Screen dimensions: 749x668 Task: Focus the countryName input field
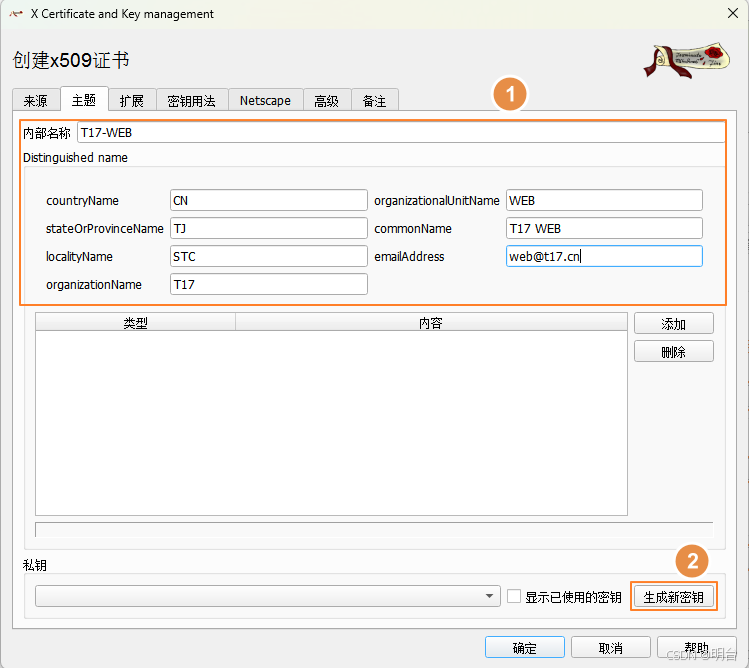click(268, 200)
